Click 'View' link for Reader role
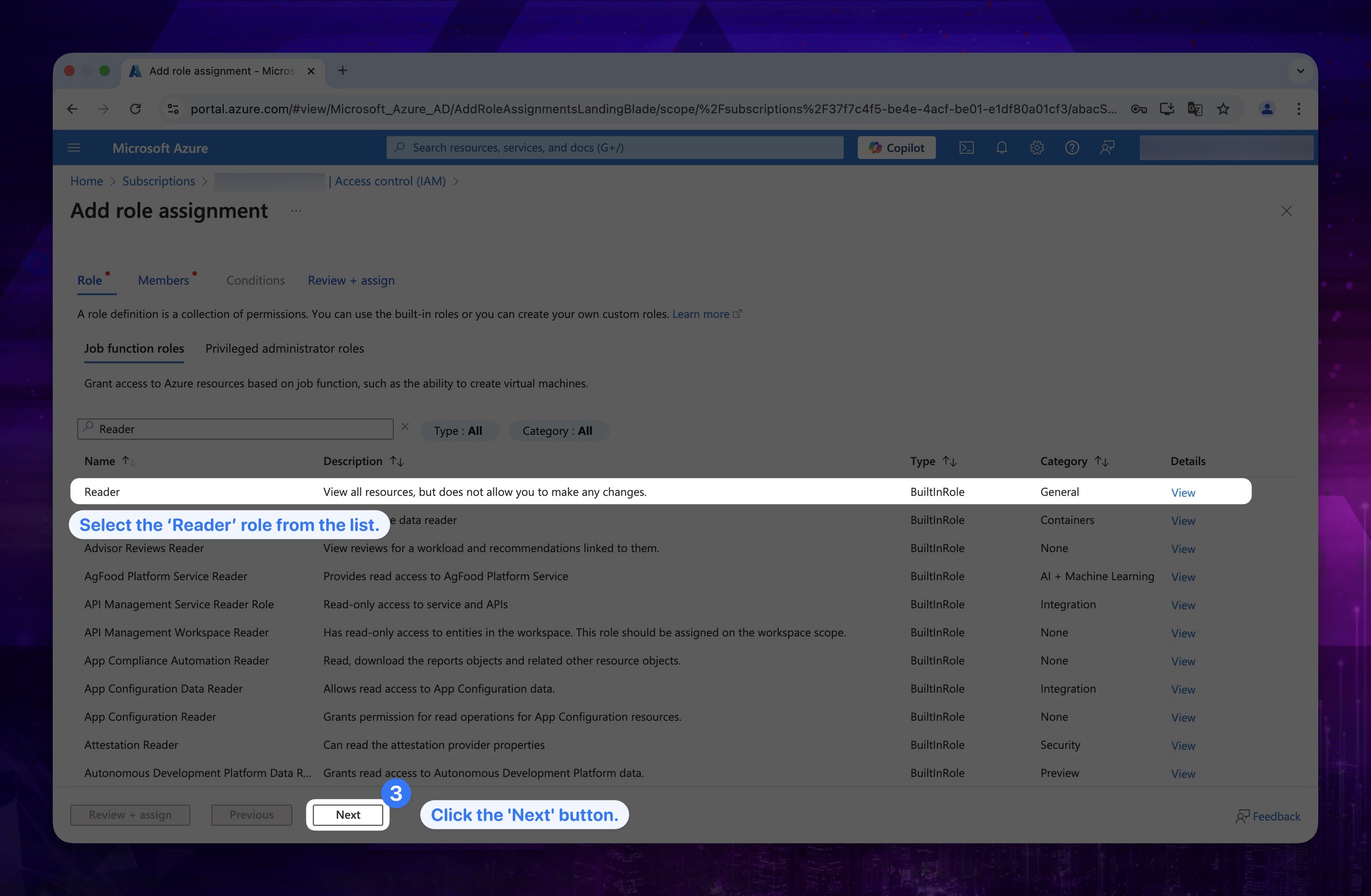This screenshot has width=1371, height=896. click(1183, 491)
